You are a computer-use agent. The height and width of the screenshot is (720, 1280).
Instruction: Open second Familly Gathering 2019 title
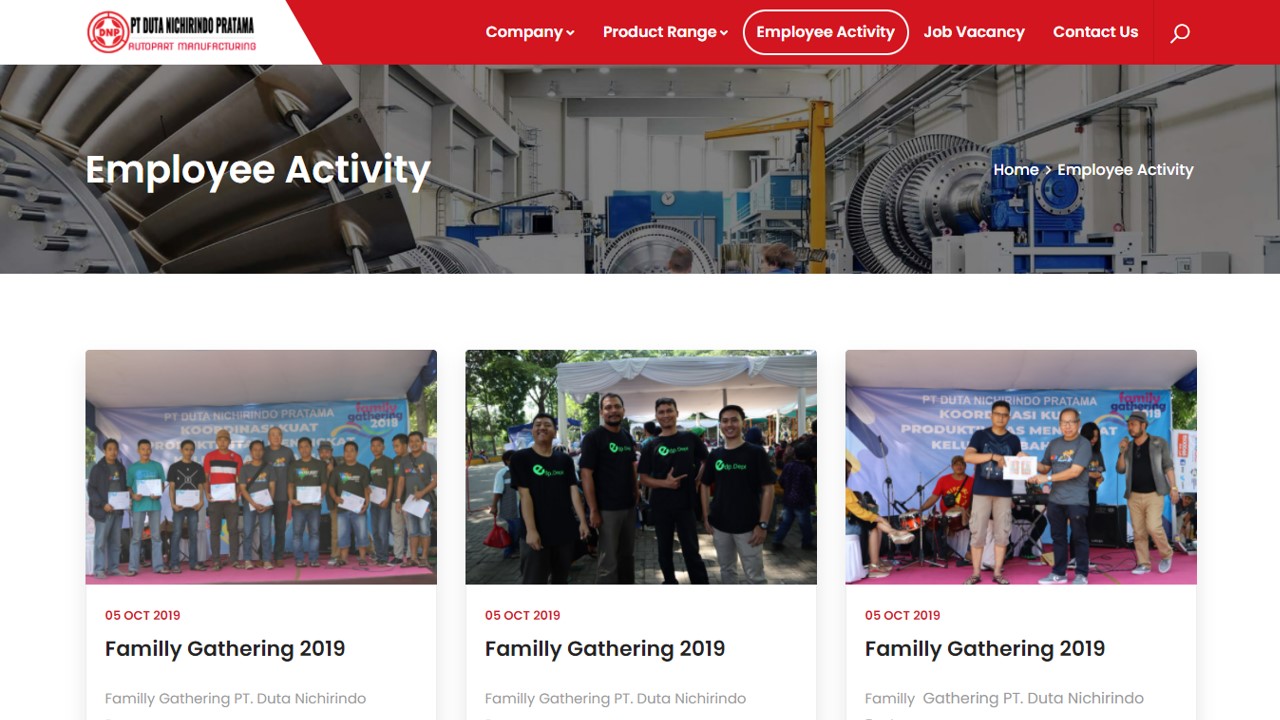pos(605,649)
